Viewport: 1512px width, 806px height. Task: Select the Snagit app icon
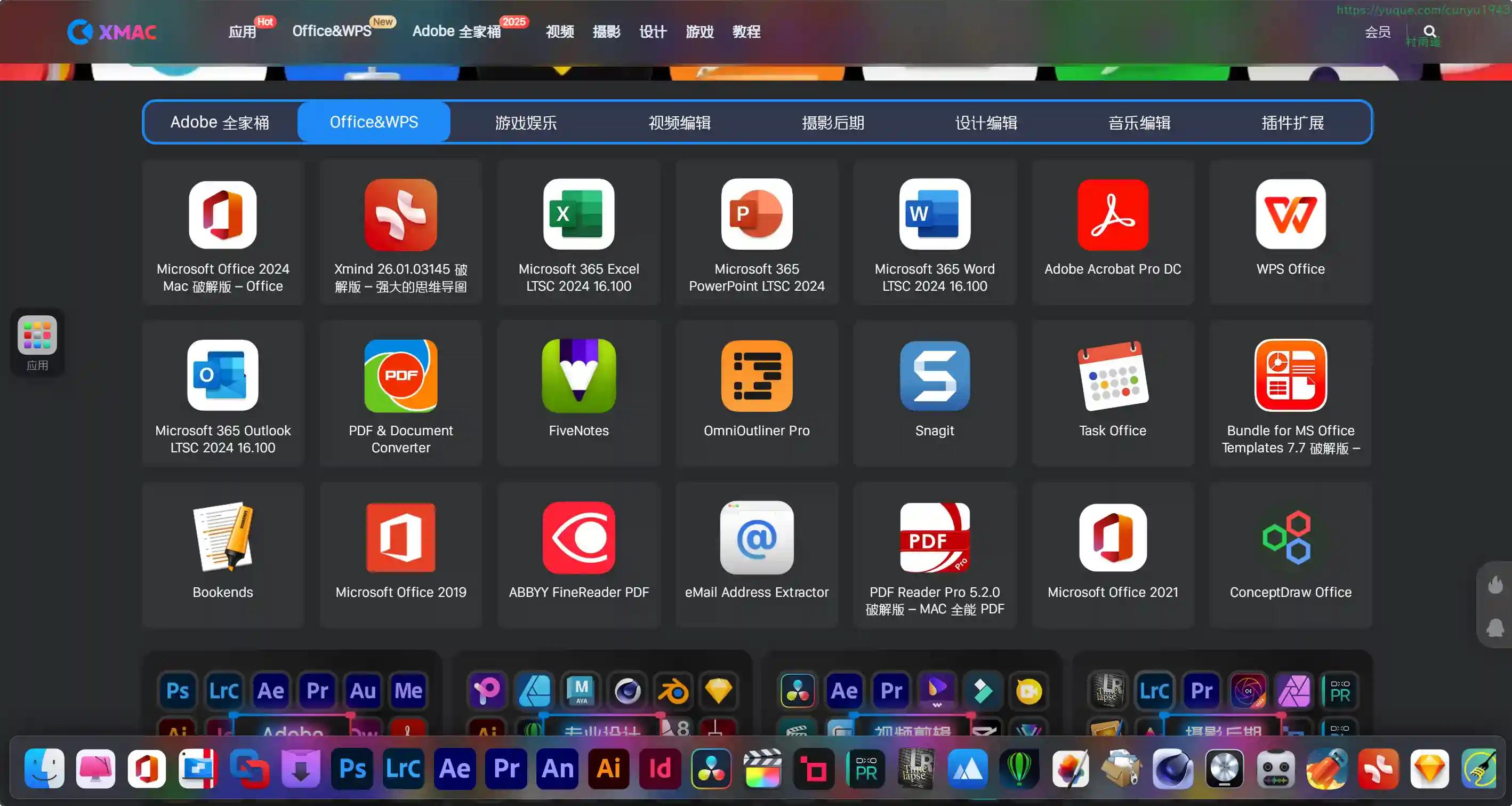click(x=935, y=376)
